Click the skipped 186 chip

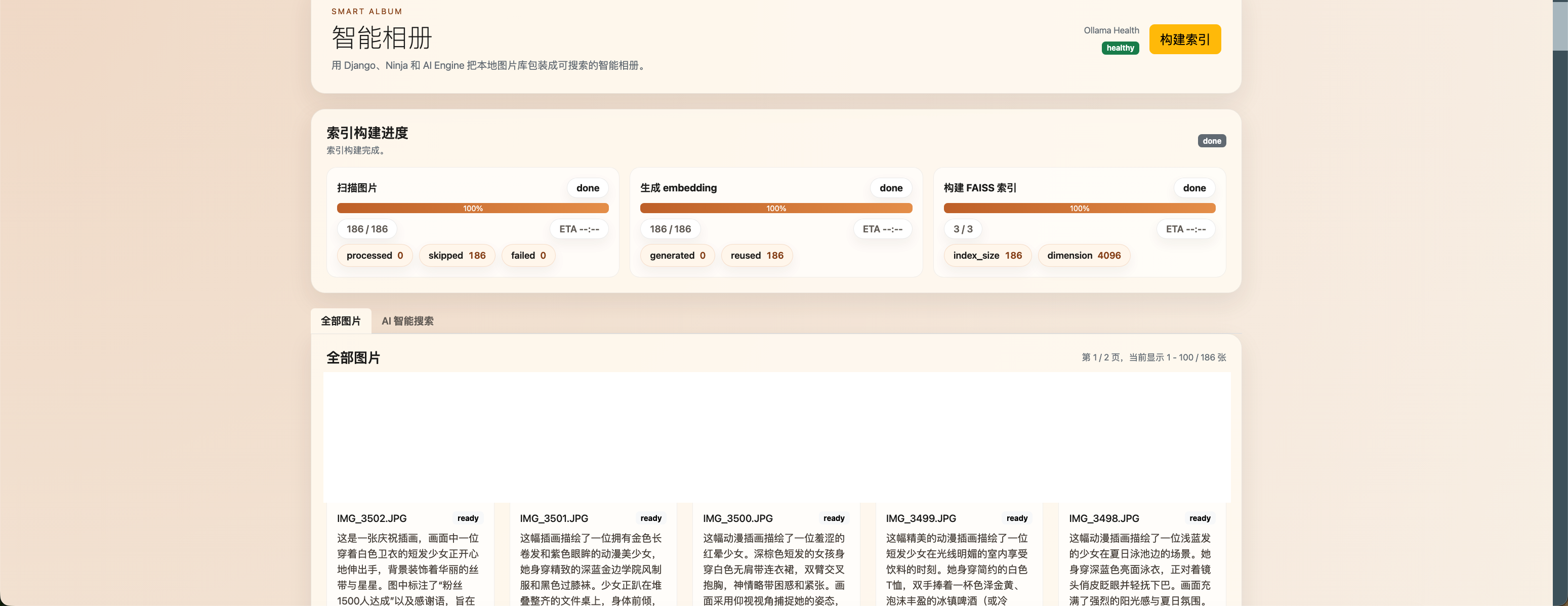(x=457, y=256)
